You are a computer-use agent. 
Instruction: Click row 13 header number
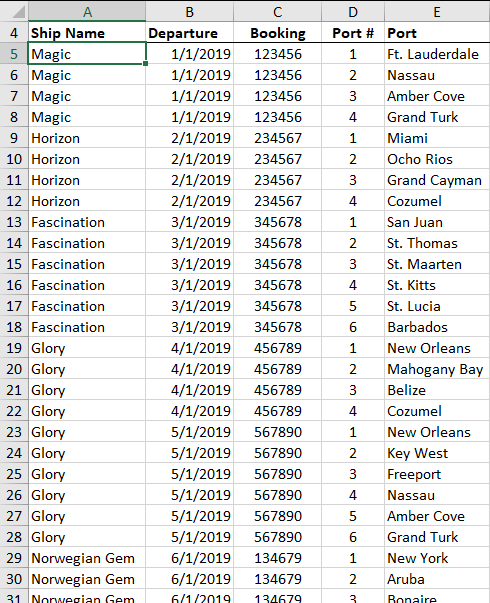pyautogui.click(x=14, y=222)
